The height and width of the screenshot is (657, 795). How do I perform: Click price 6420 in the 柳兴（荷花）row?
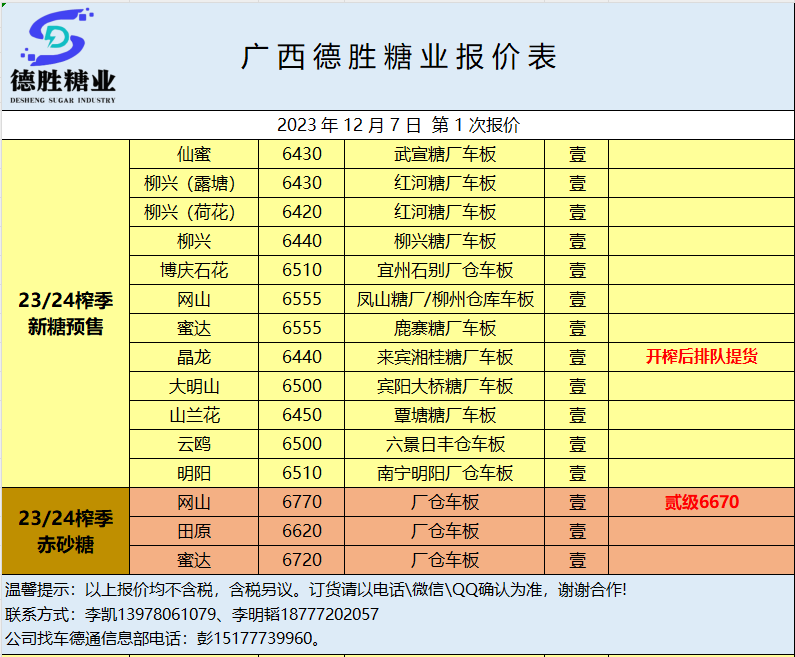(x=302, y=212)
